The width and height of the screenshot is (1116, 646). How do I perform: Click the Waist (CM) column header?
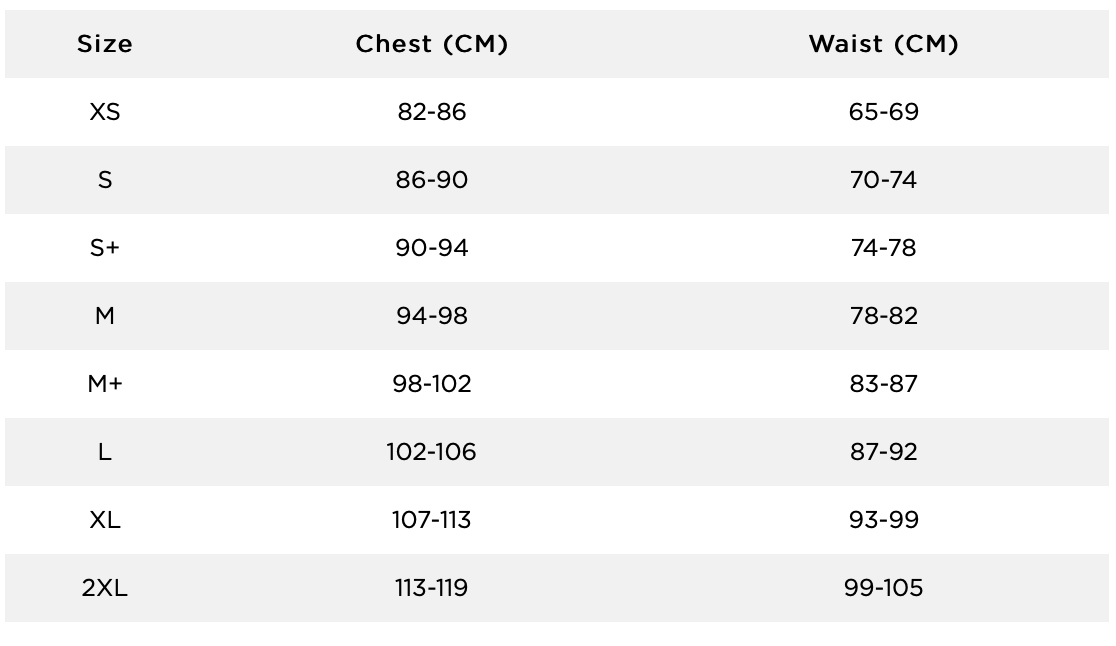click(884, 44)
